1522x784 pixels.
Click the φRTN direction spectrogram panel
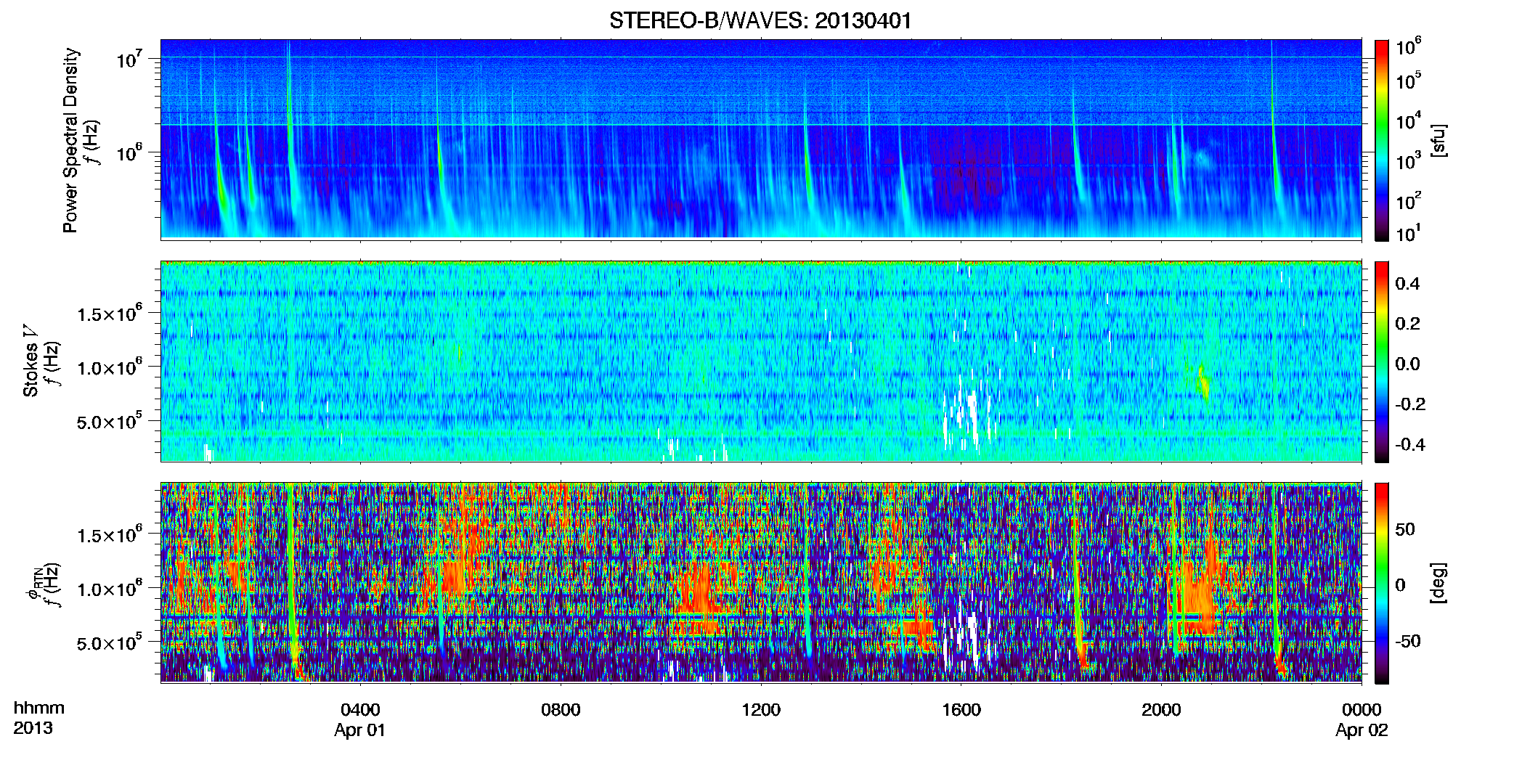pos(761,583)
